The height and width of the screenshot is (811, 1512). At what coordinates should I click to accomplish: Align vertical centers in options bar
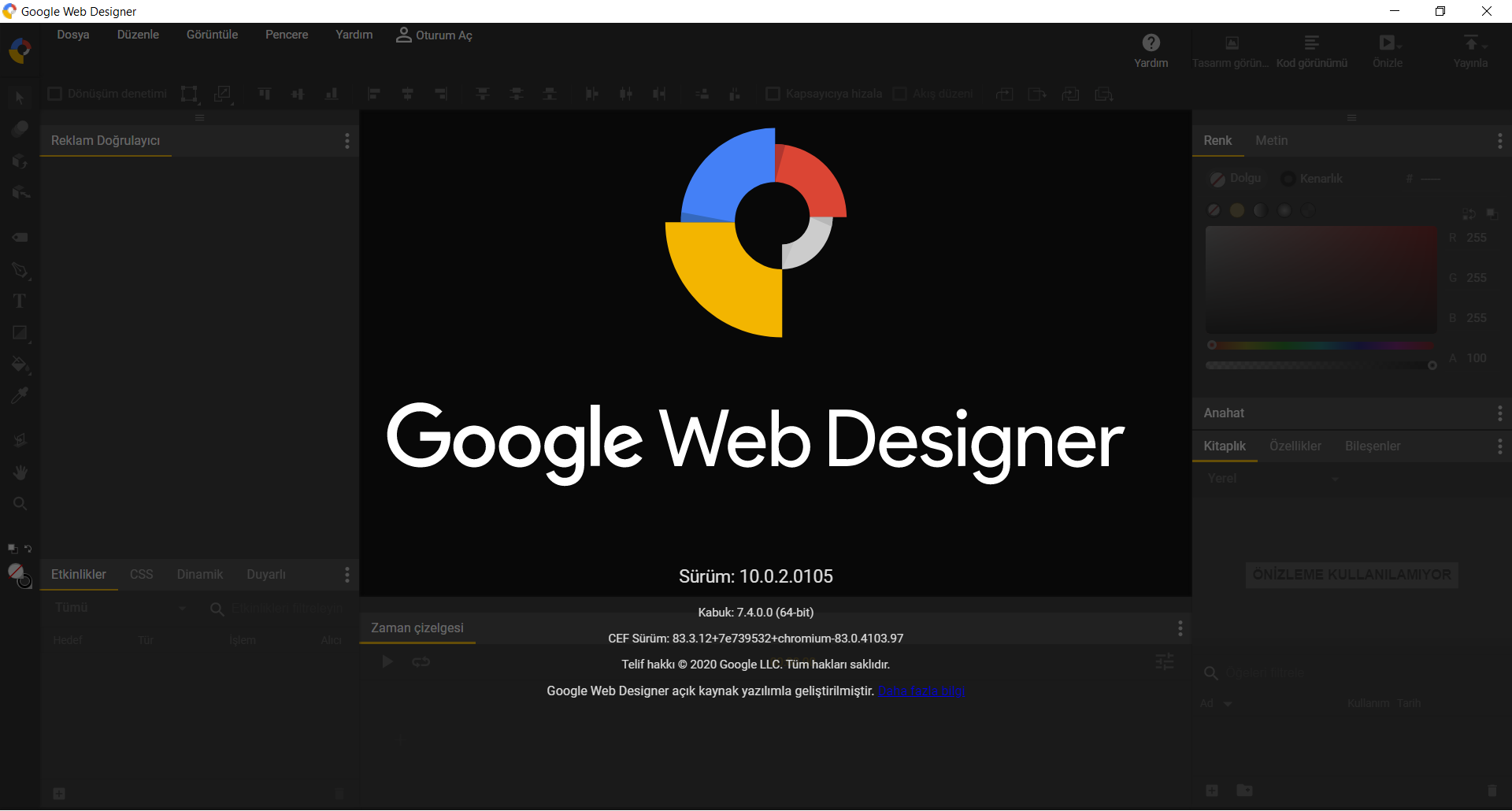pos(298,94)
